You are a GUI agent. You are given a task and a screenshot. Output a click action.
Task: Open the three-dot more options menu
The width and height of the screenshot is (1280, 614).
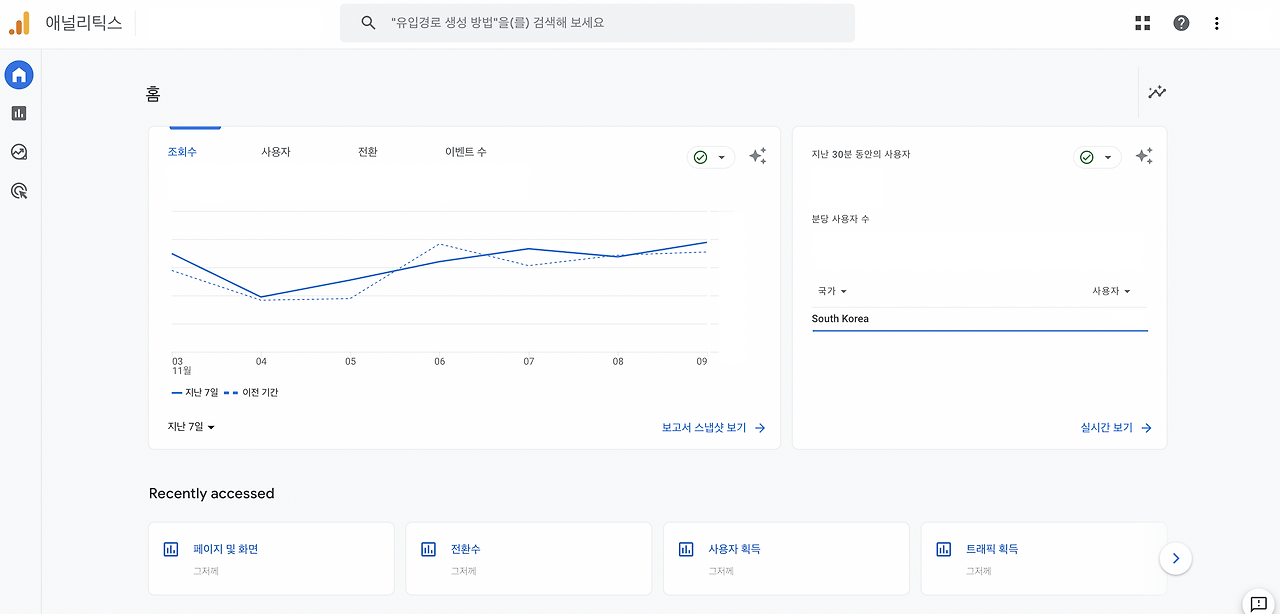click(x=1217, y=23)
